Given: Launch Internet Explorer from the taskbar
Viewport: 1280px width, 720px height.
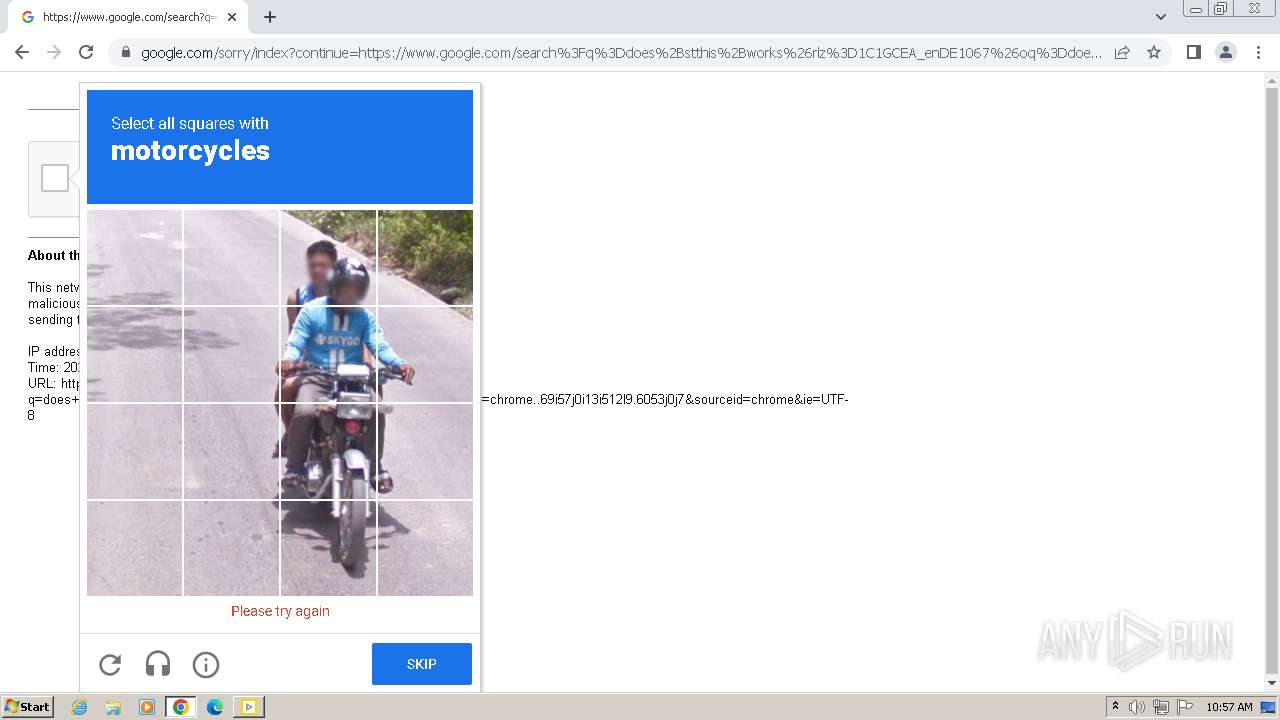Looking at the screenshot, I should click(80, 707).
